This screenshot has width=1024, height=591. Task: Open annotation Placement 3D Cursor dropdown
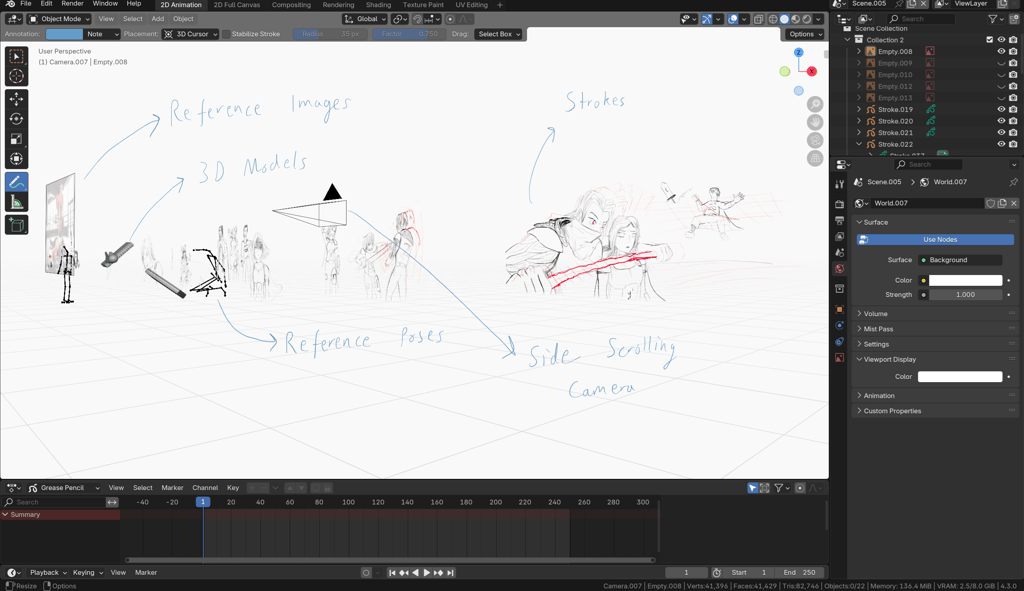coord(190,34)
